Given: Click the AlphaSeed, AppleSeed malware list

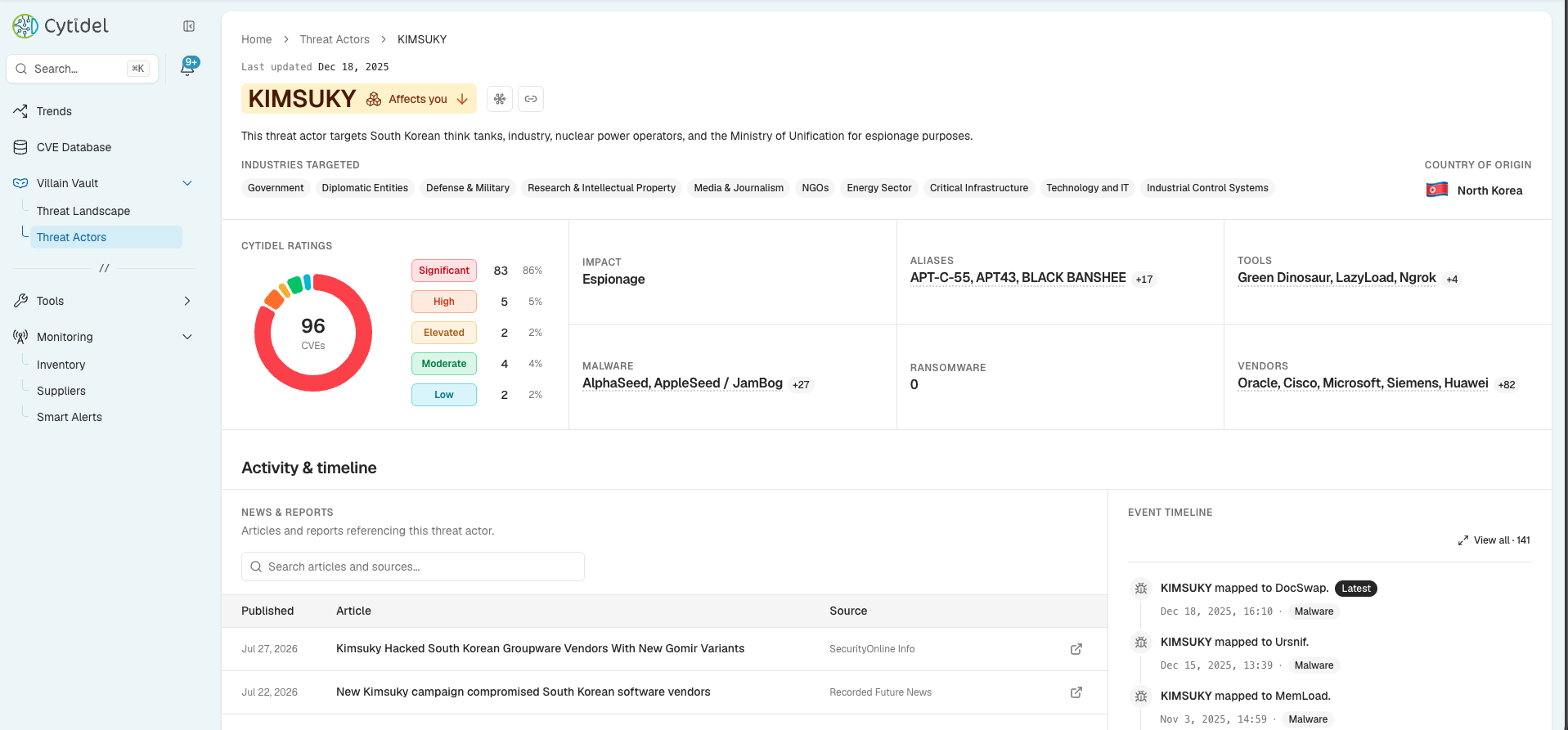Looking at the screenshot, I should (682, 383).
